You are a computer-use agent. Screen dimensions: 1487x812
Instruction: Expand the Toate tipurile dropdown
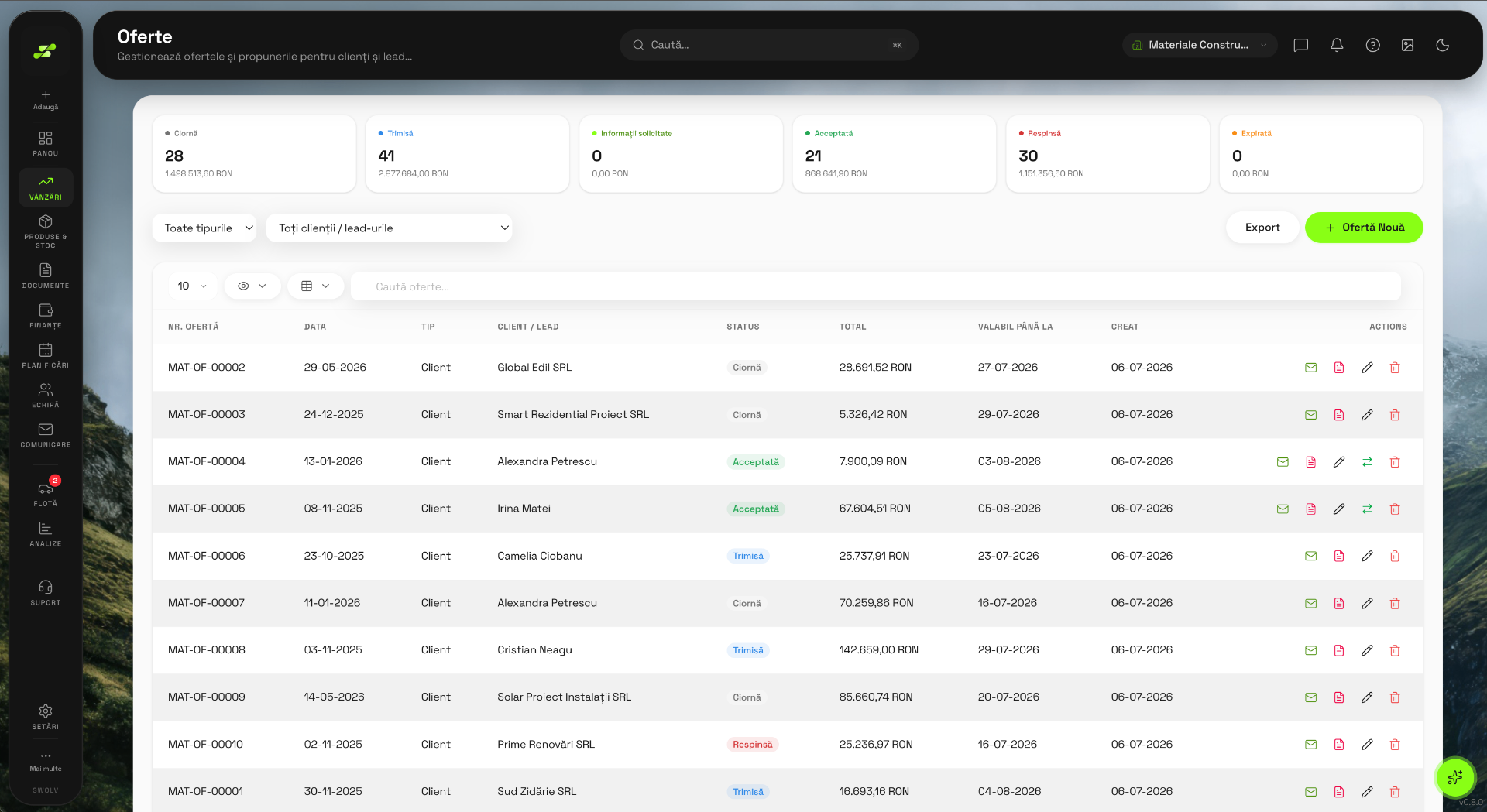pyautogui.click(x=204, y=228)
